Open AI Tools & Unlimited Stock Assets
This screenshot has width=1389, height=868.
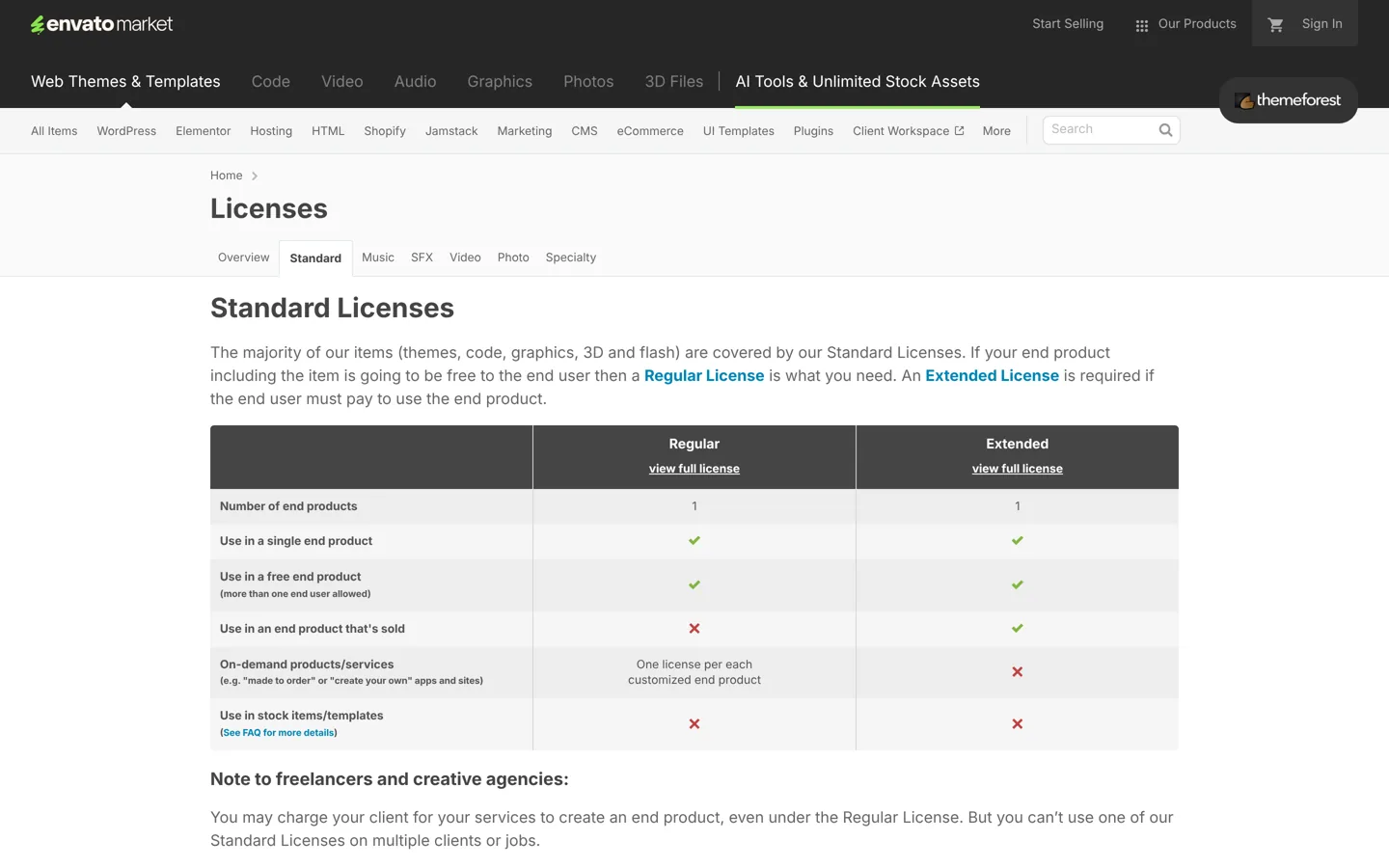(858, 82)
